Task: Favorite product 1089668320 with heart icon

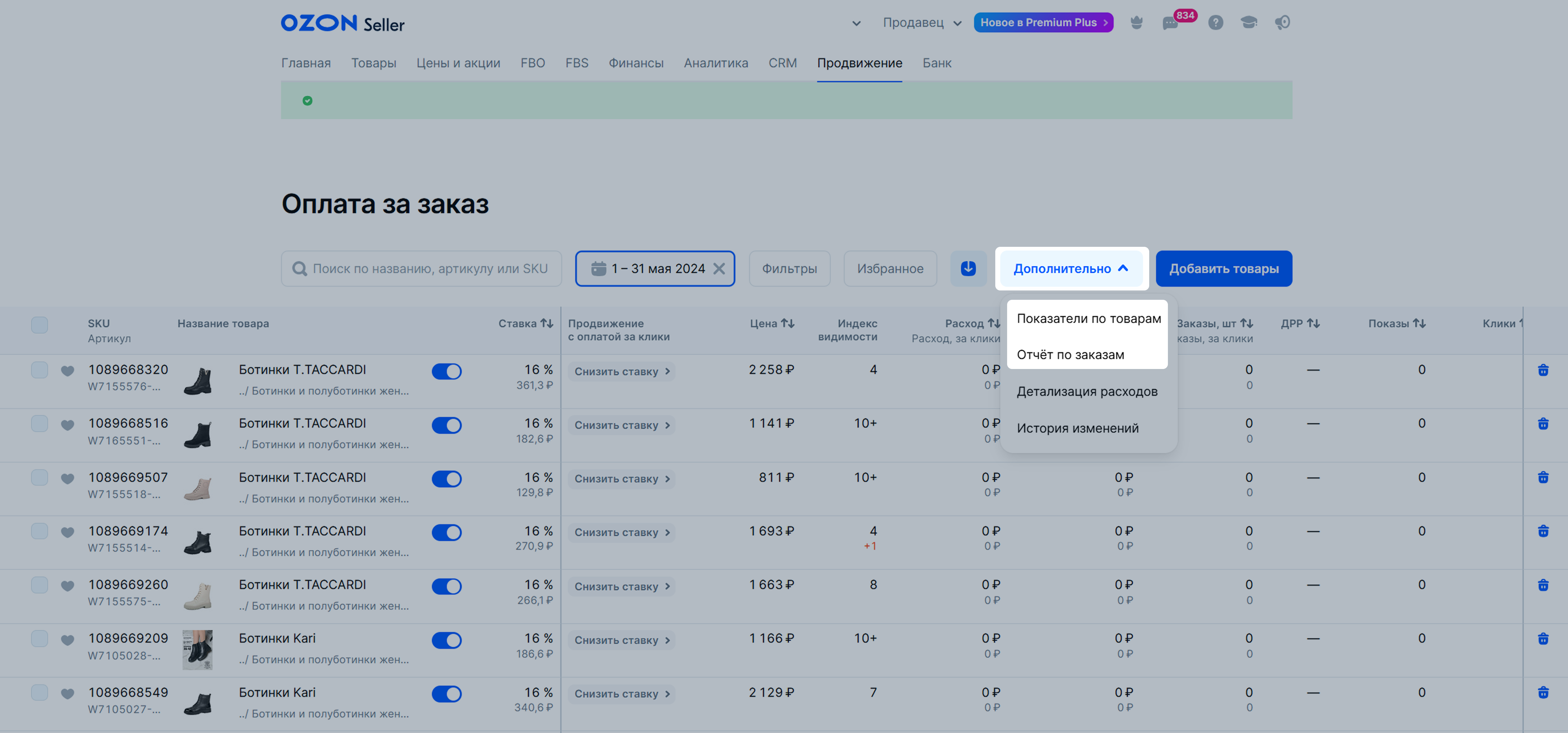Action: [x=68, y=371]
